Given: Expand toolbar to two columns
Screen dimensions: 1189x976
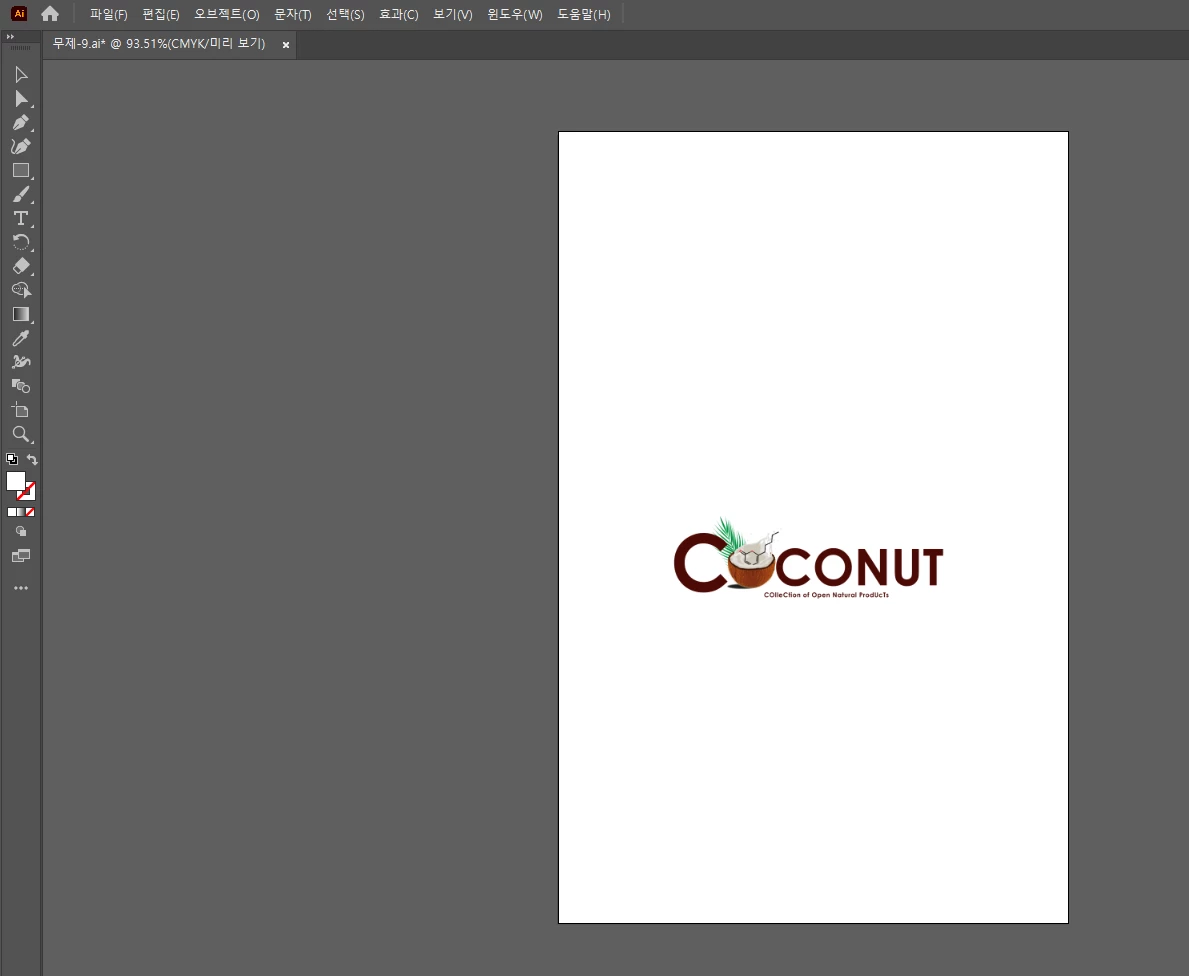Looking at the screenshot, I should coord(11,36).
